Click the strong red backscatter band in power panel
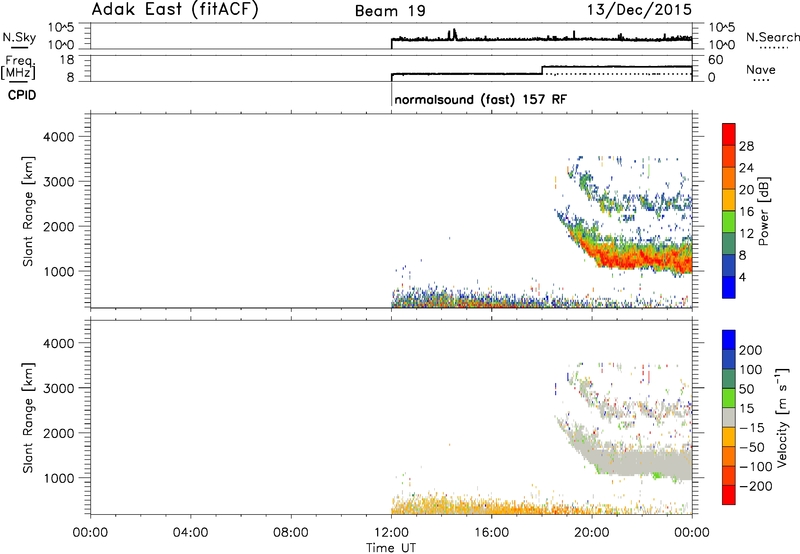The width and height of the screenshot is (800, 554). [x=640, y=257]
